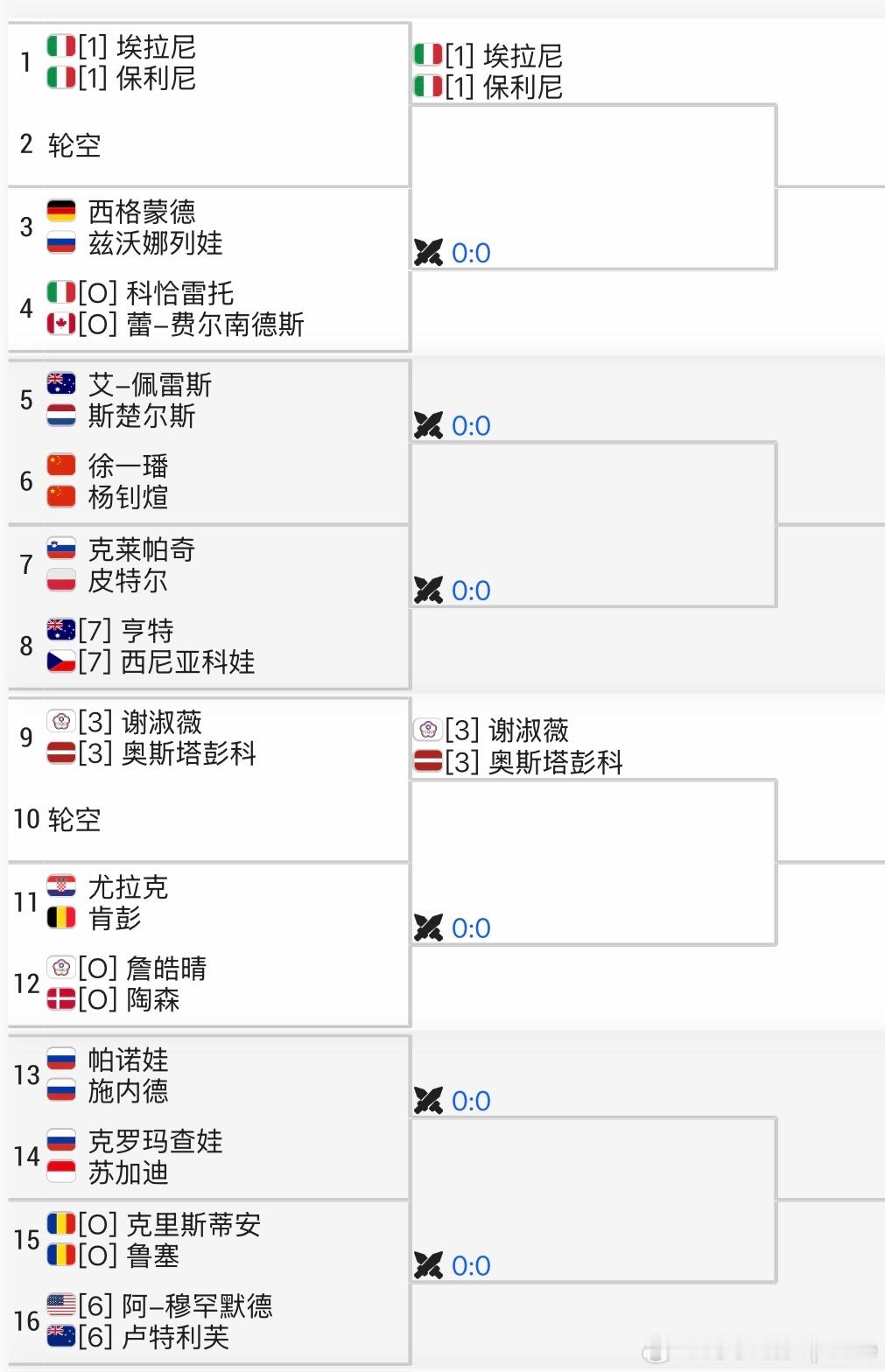Click the Canadian flag next to 蕾-费尔南德斯
885x1372 pixels.
tap(61, 325)
